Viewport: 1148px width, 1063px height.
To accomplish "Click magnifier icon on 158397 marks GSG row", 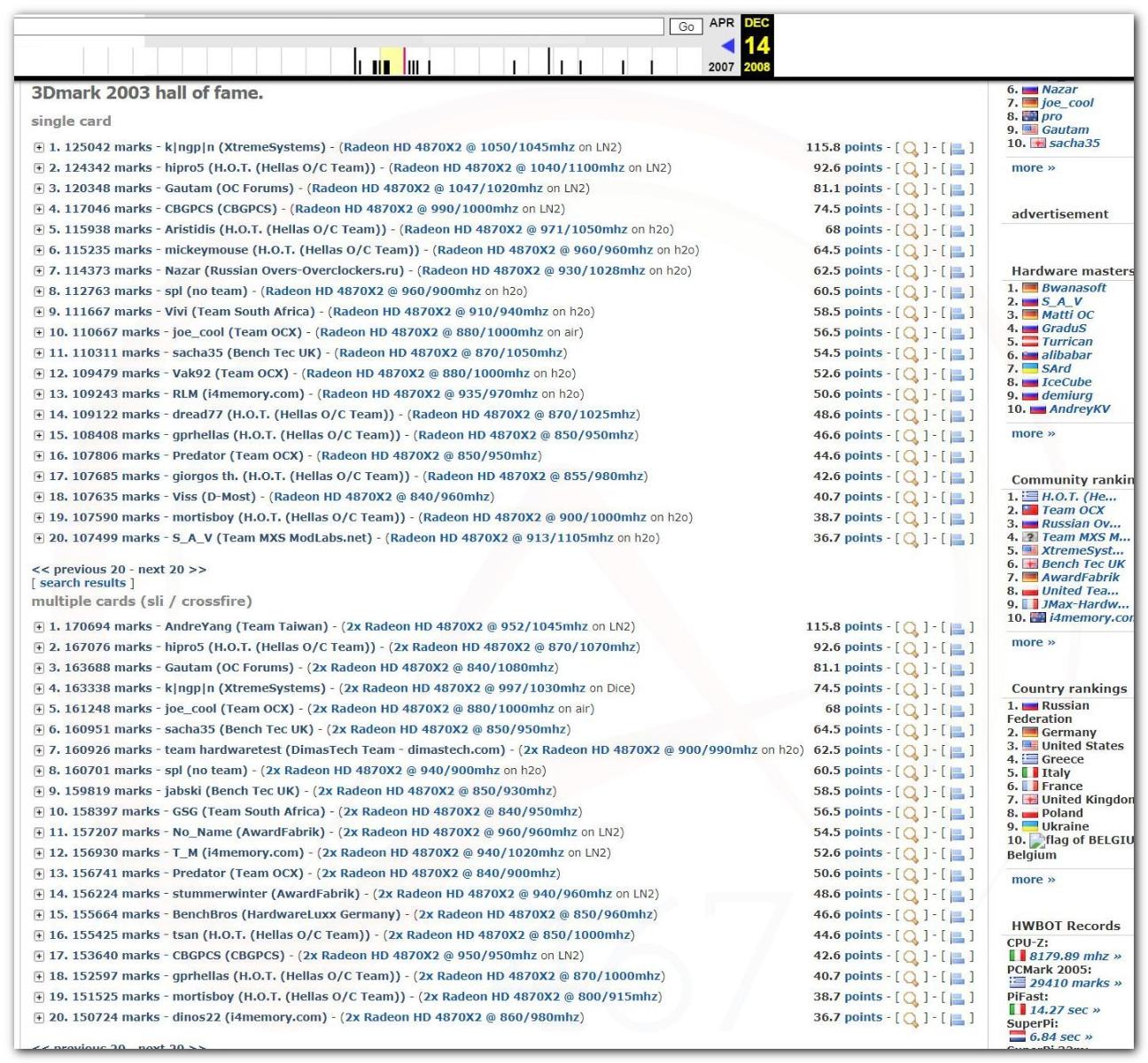I will point(910,812).
